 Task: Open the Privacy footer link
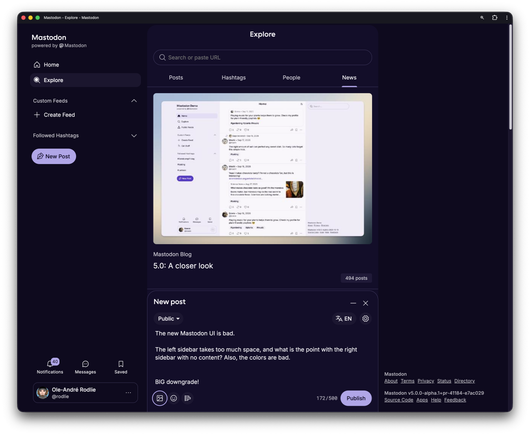426,381
